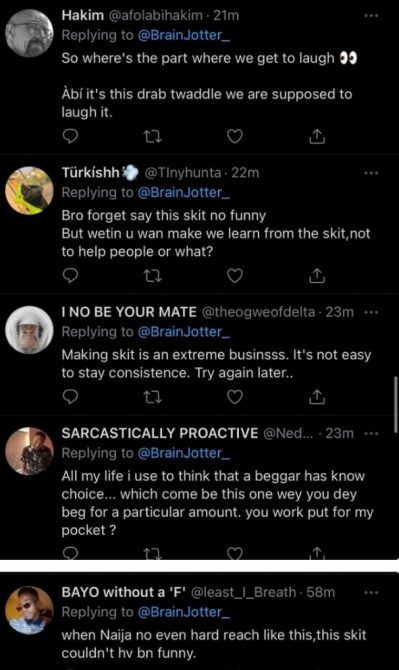Retweet Türkíshh's skit tweet
The width and height of the screenshot is (399, 670).
(x=152, y=276)
